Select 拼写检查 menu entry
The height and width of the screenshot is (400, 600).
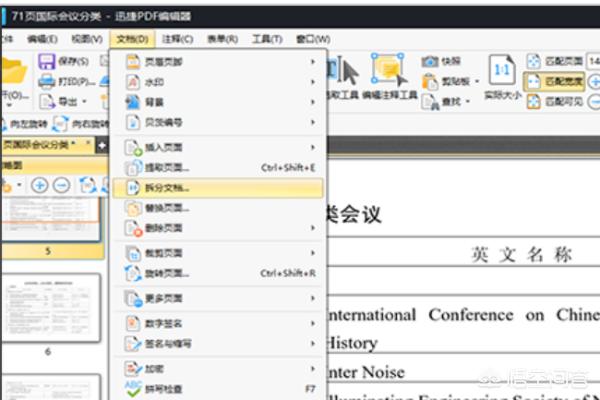[218, 389]
